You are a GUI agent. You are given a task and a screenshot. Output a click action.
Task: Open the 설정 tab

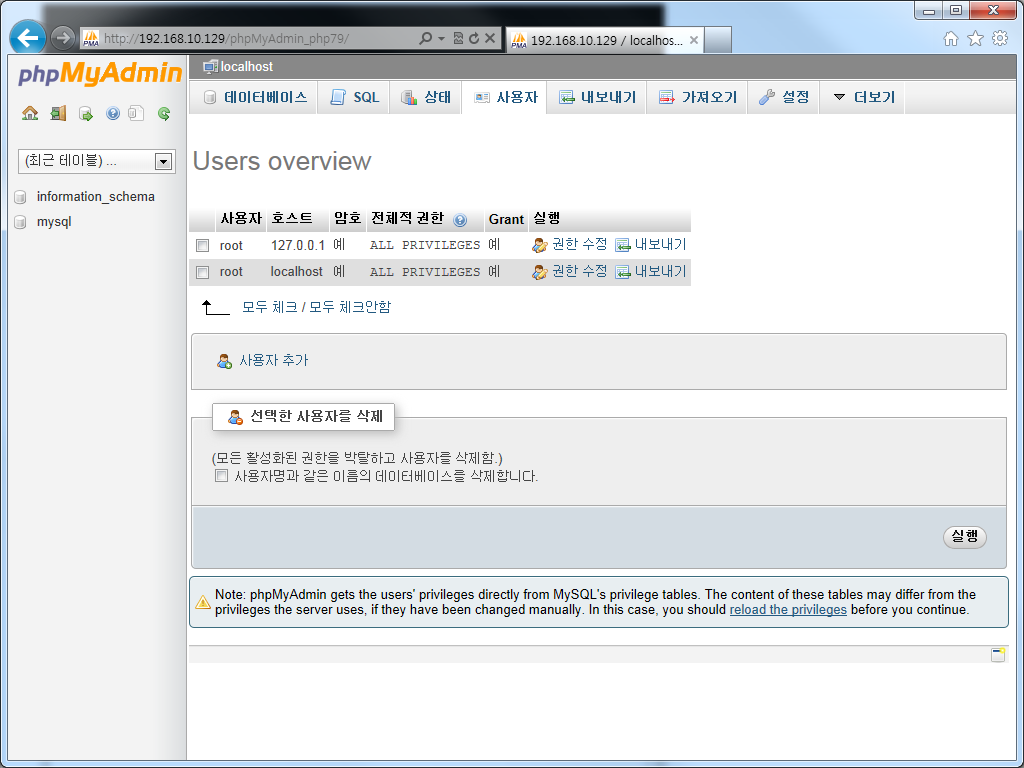784,97
